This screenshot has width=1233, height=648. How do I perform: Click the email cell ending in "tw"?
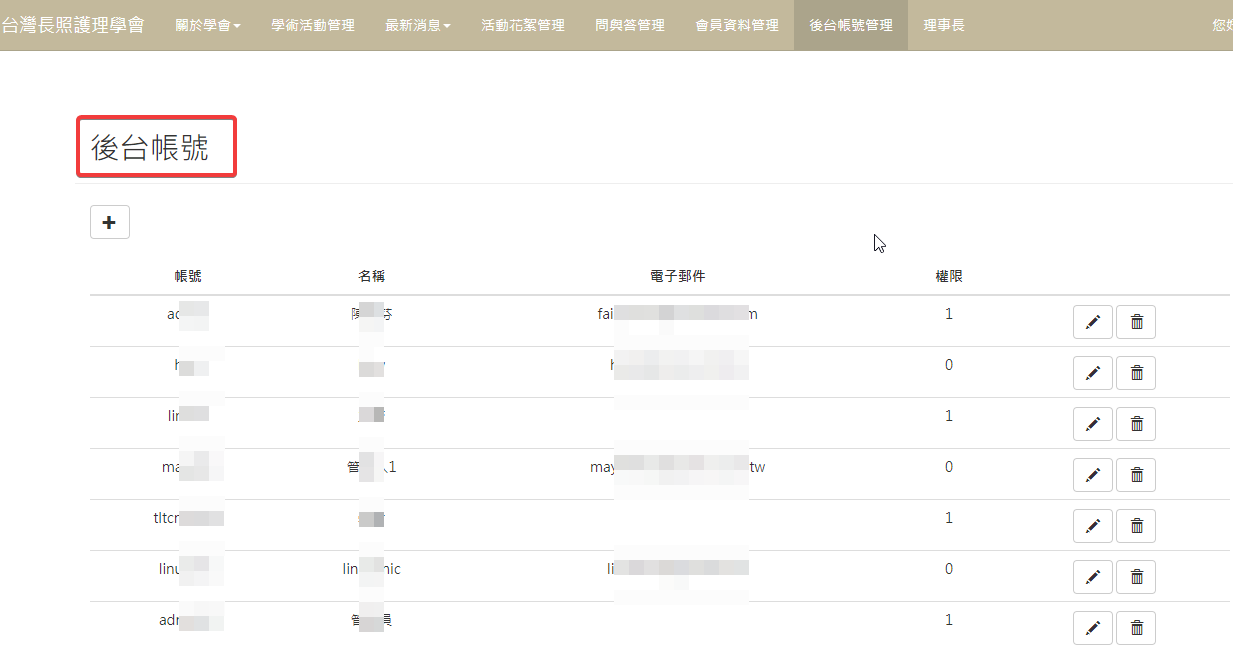click(x=678, y=467)
